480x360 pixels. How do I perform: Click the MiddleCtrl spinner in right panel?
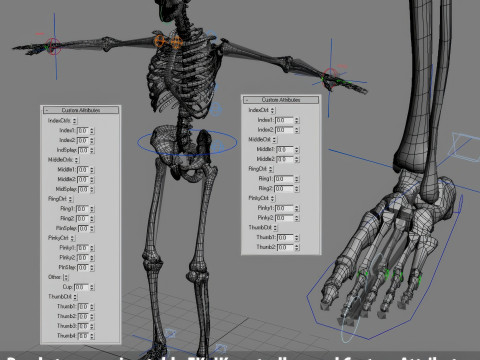(275, 140)
